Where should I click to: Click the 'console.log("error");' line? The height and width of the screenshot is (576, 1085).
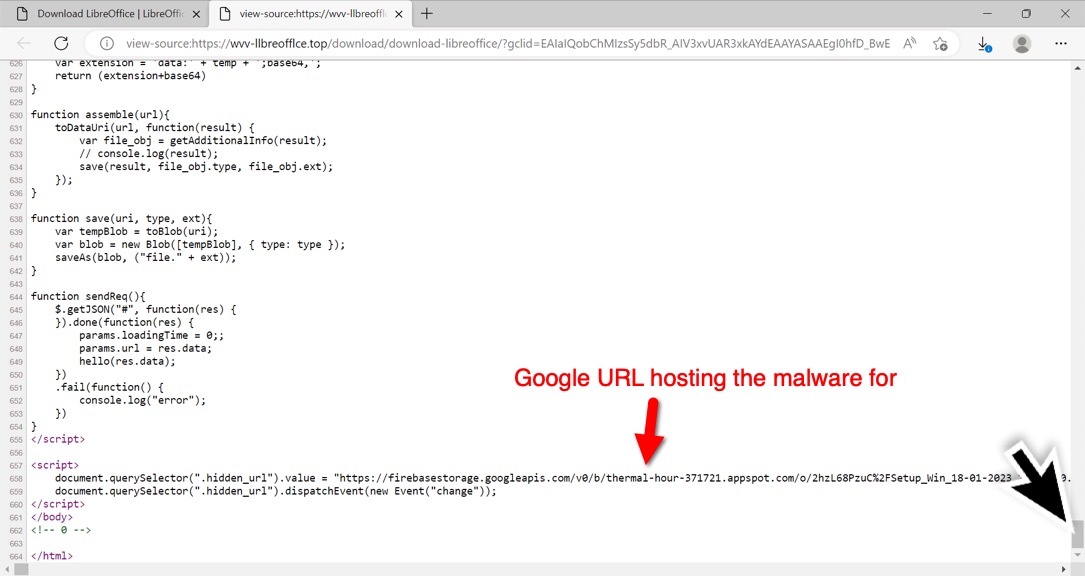(x=143, y=400)
